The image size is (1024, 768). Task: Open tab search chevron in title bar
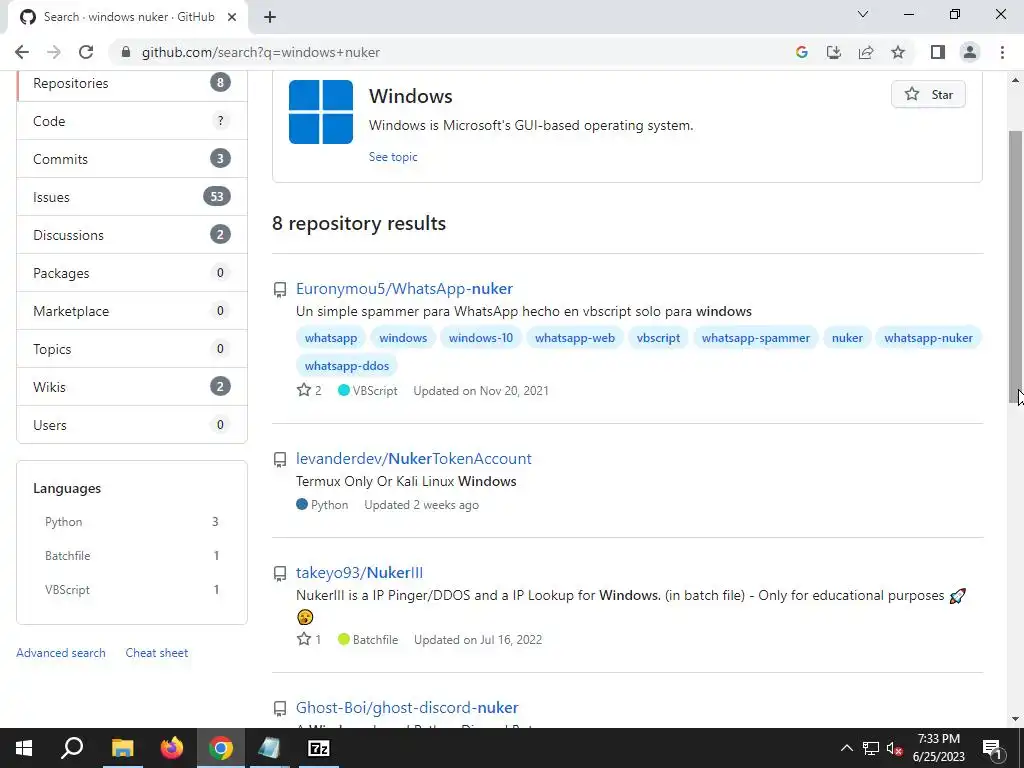click(x=863, y=14)
